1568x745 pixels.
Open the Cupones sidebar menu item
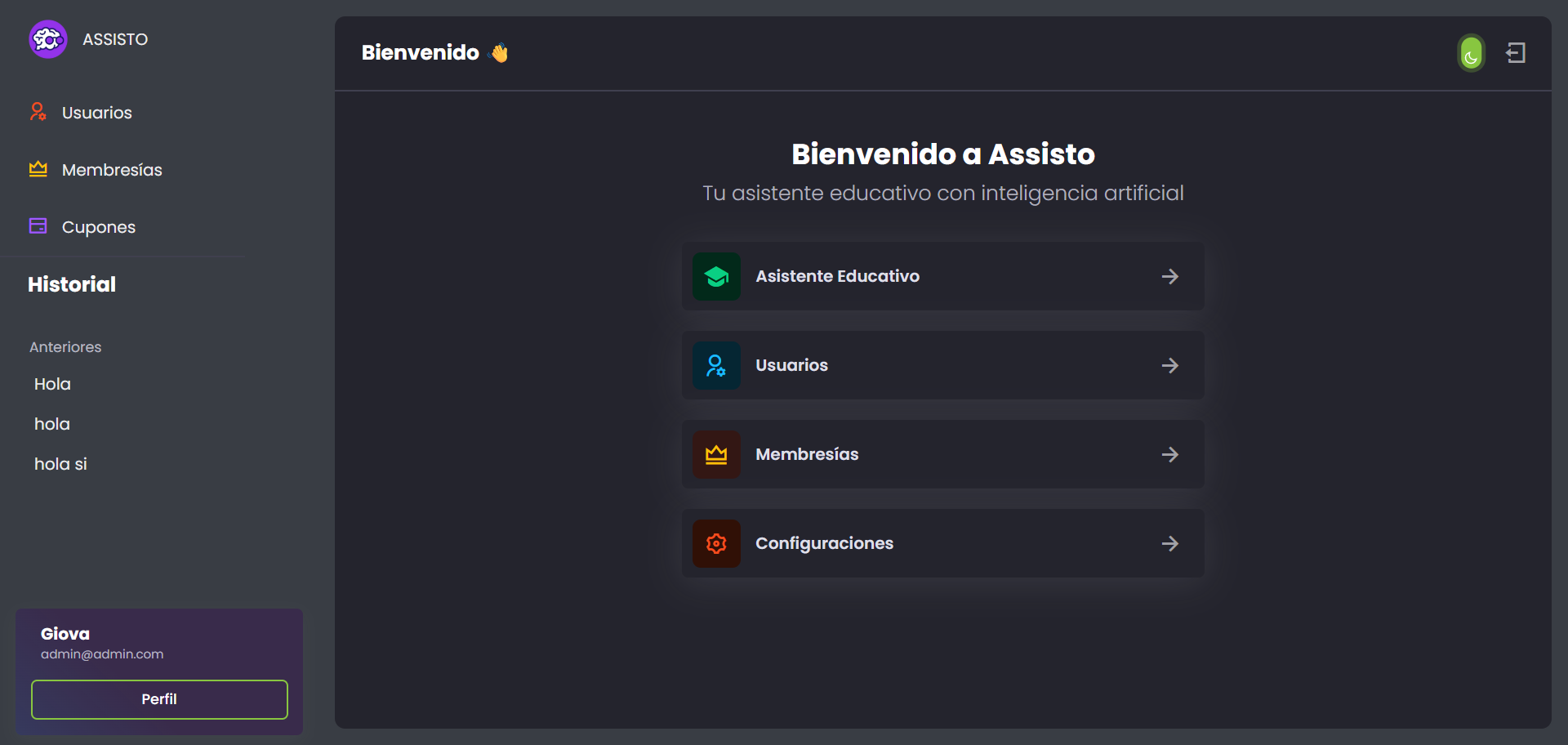99,227
